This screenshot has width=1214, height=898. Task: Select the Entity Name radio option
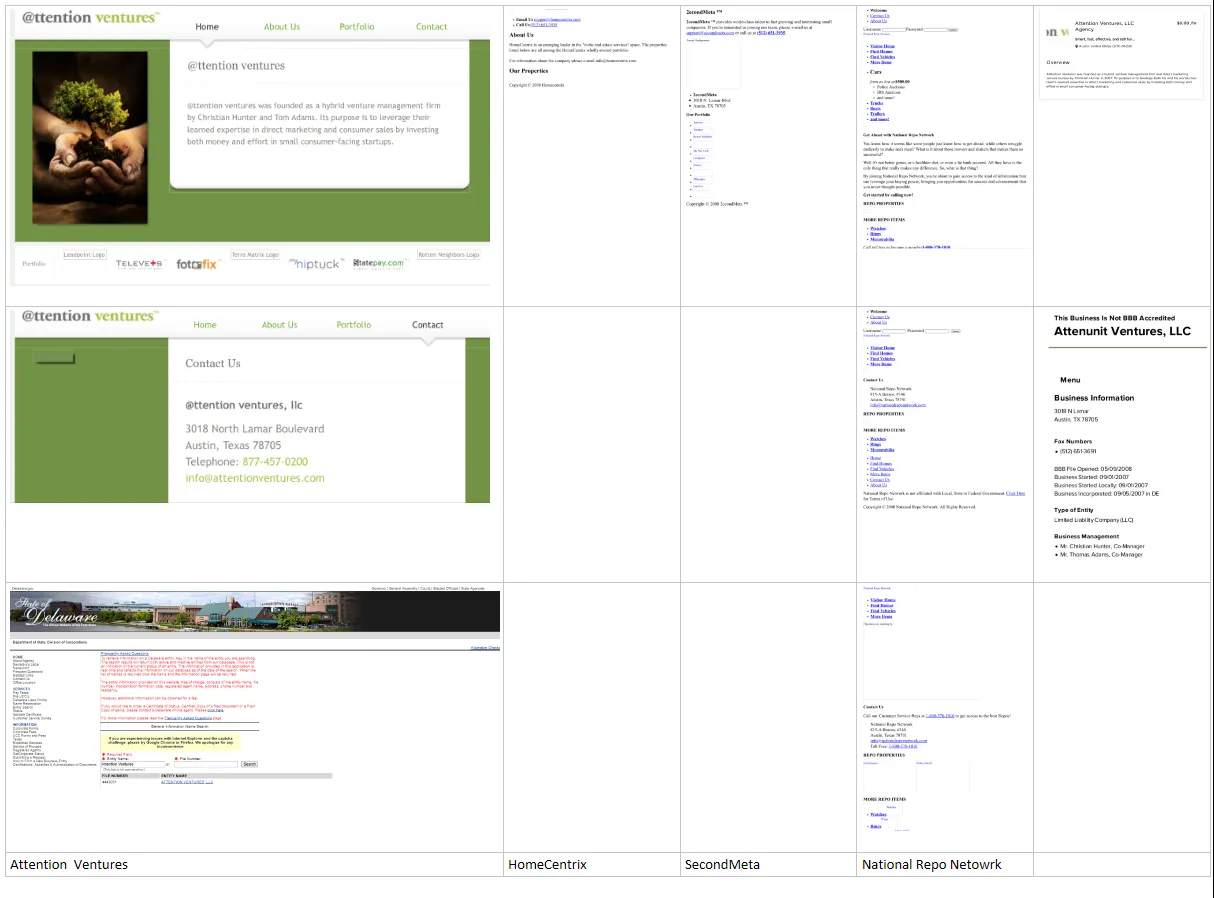103,759
